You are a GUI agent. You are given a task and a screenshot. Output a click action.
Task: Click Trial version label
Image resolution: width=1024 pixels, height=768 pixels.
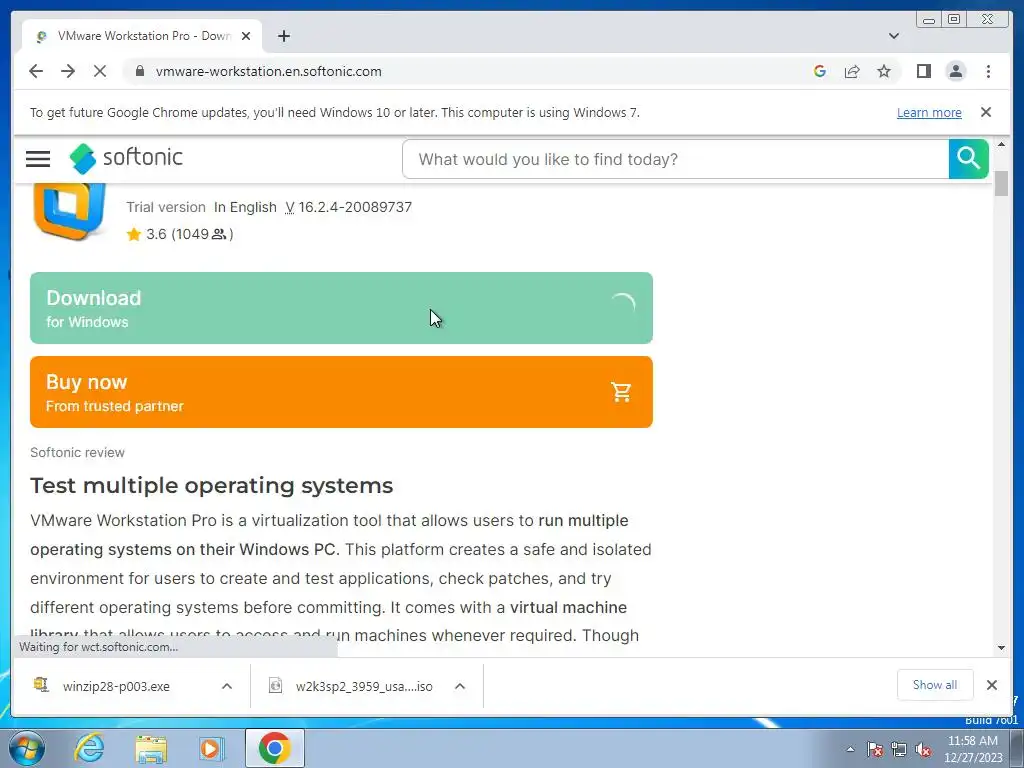pos(166,207)
